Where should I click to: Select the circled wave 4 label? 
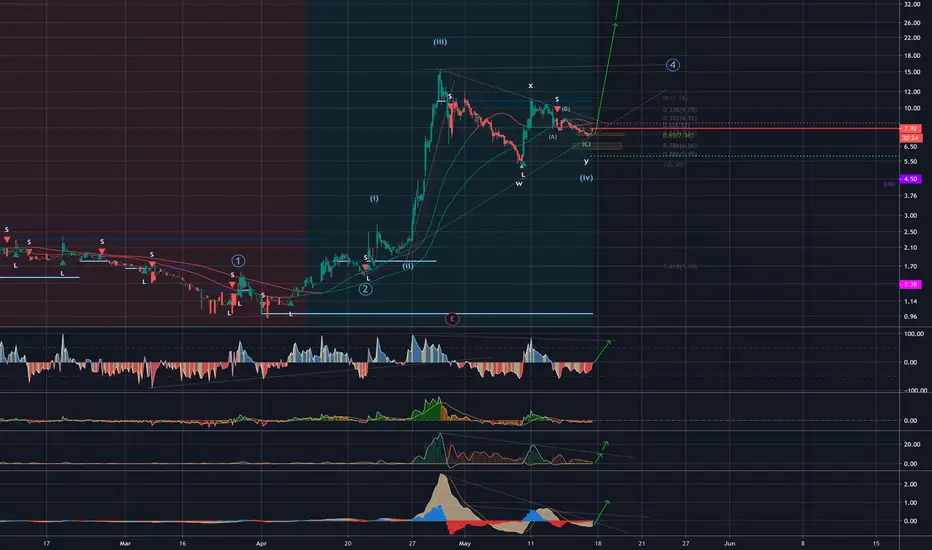click(x=672, y=65)
